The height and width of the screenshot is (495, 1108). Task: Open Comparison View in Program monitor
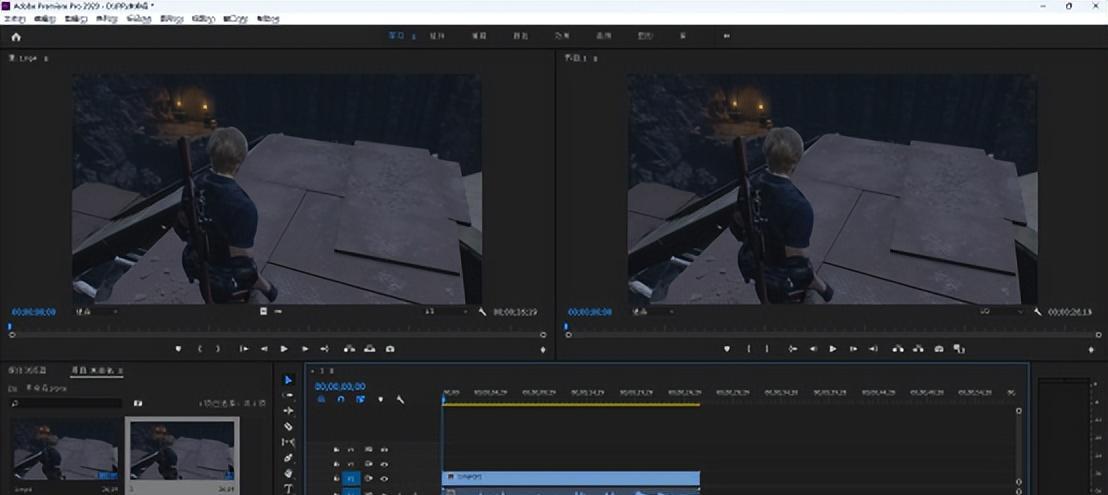959,349
